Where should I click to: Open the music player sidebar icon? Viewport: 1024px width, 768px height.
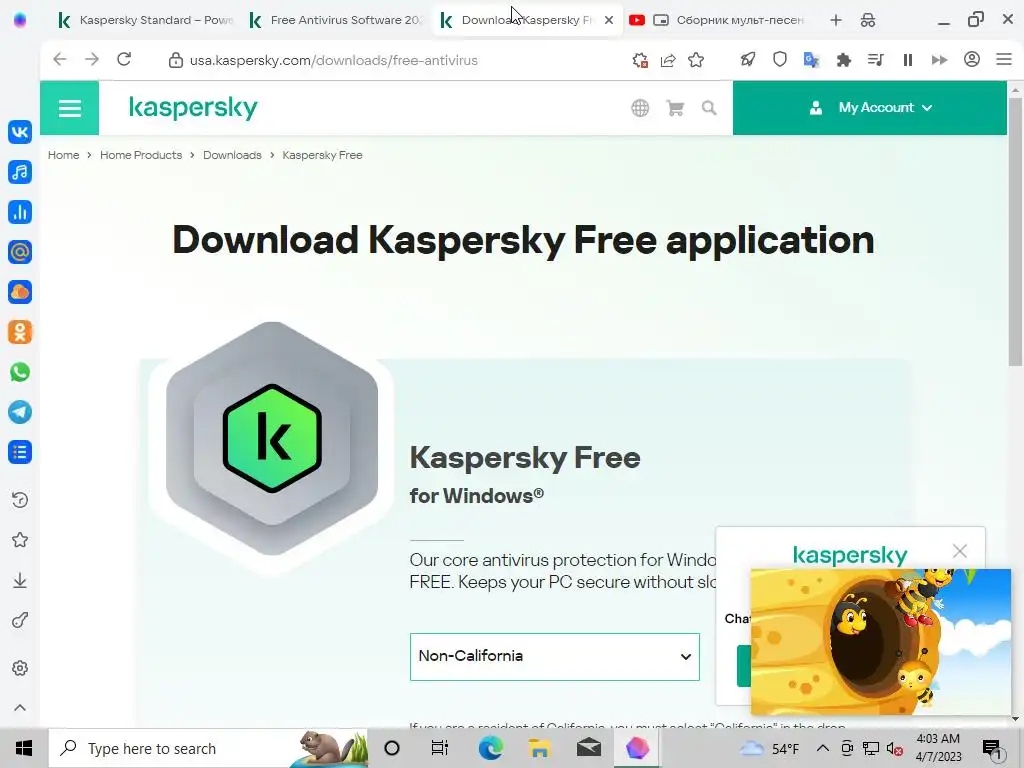coord(20,172)
